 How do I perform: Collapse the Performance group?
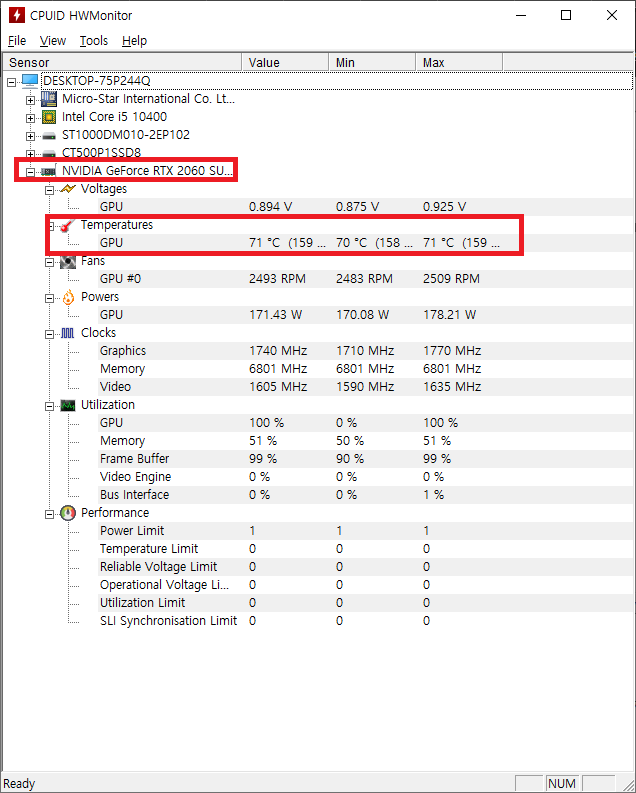click(49, 514)
